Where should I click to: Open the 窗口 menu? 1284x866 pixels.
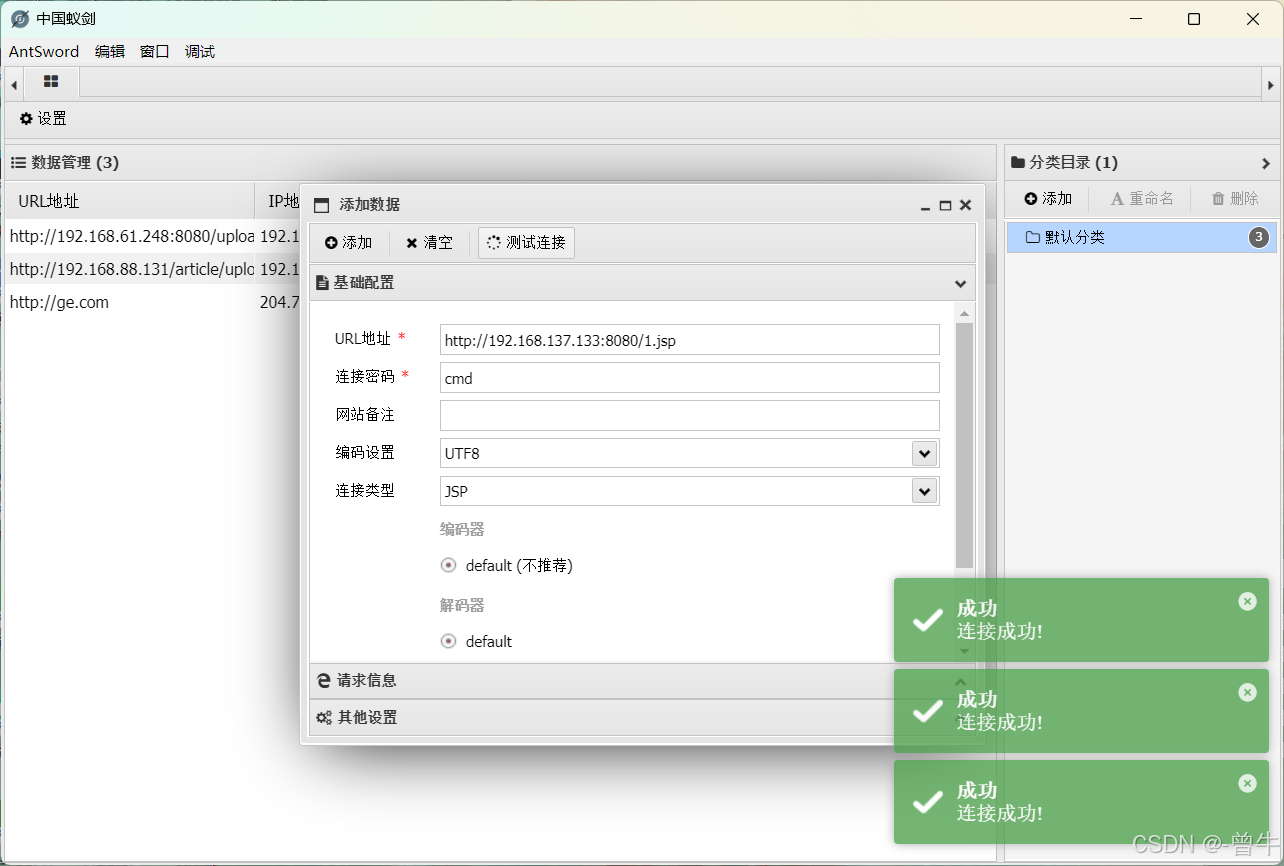coord(155,52)
